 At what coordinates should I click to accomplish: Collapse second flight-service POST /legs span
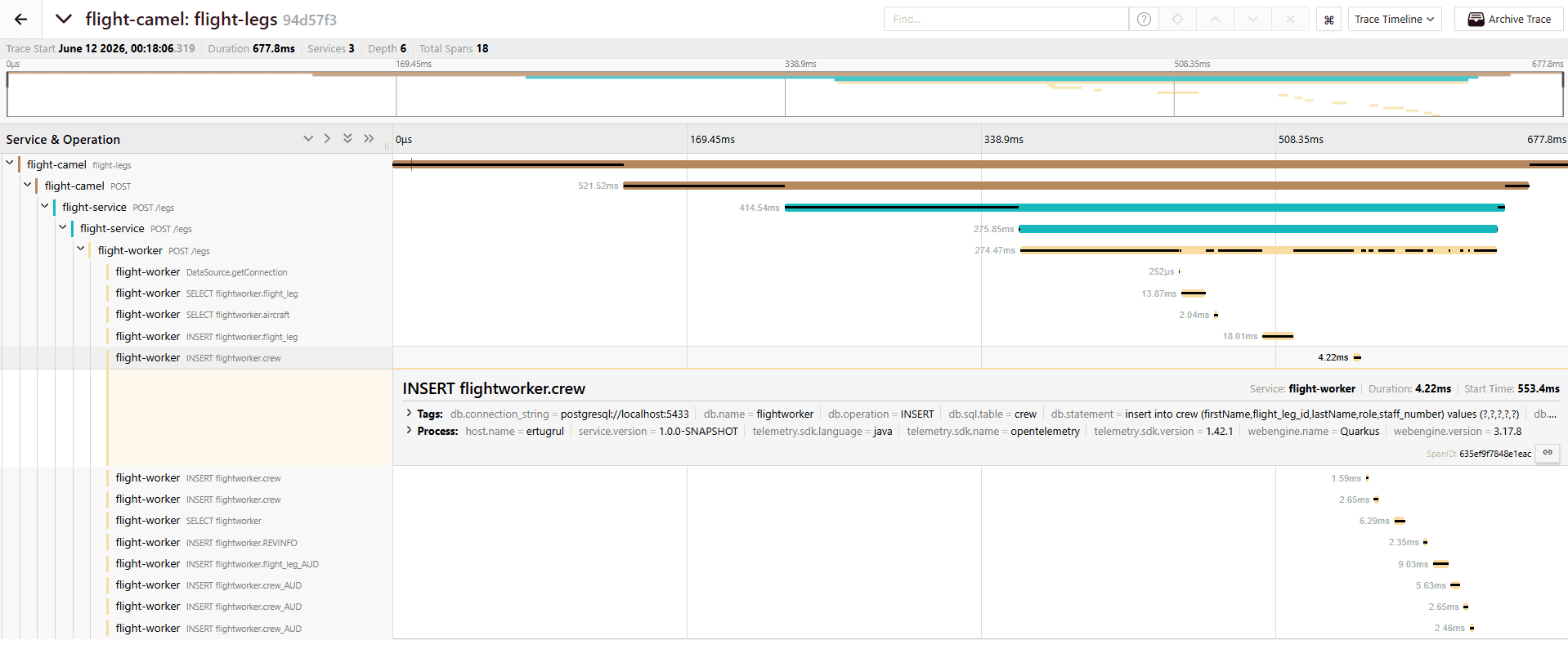tap(63, 227)
